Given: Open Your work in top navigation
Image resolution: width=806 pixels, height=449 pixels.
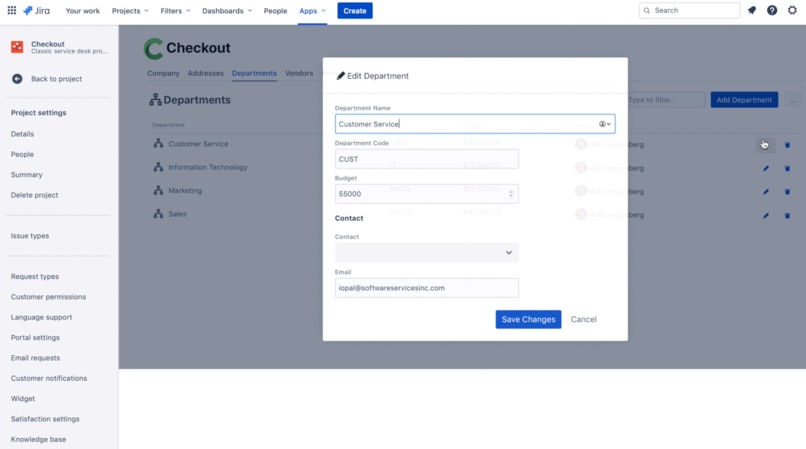Looking at the screenshot, I should coord(83,10).
